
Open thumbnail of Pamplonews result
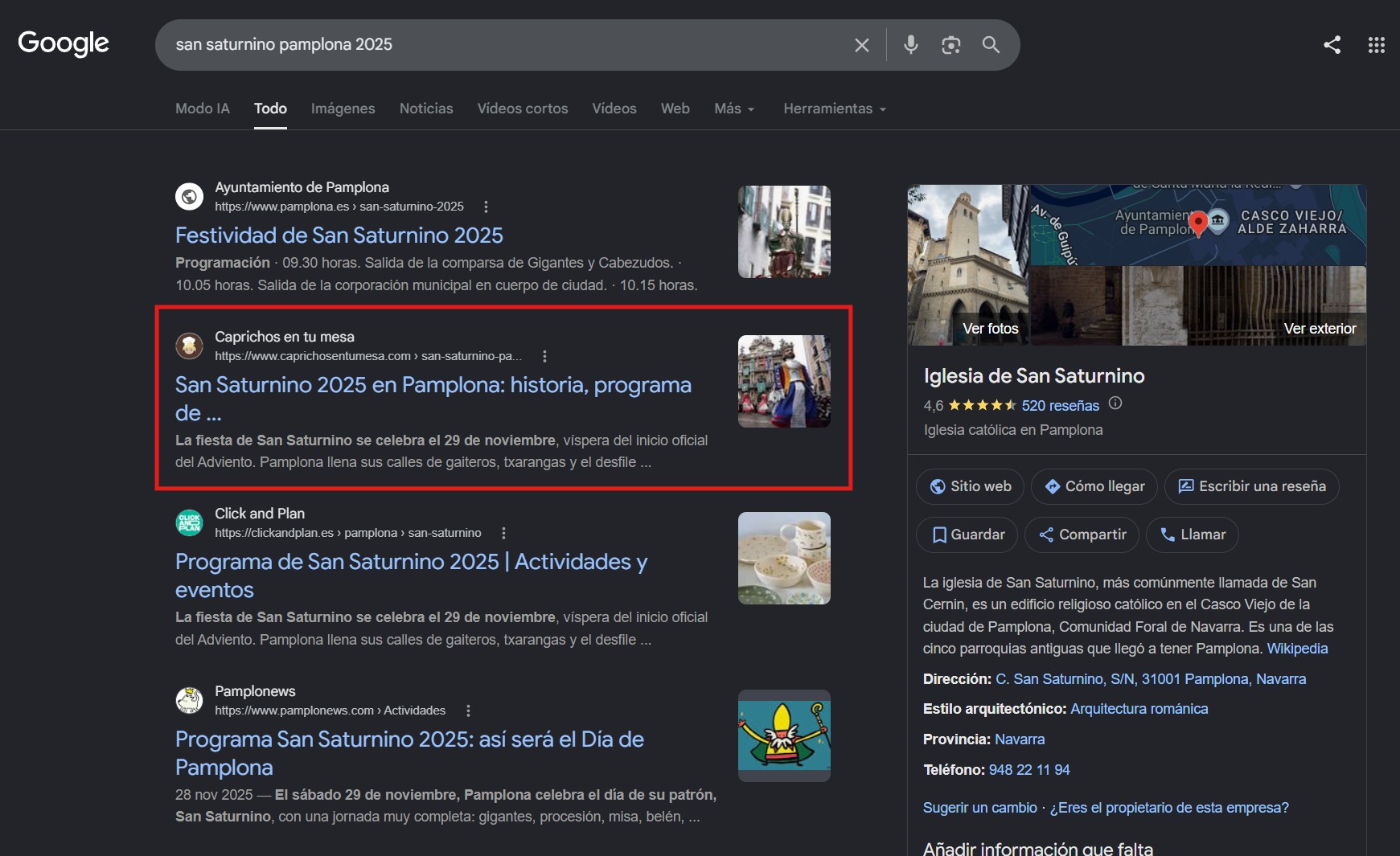pyautogui.click(x=784, y=735)
